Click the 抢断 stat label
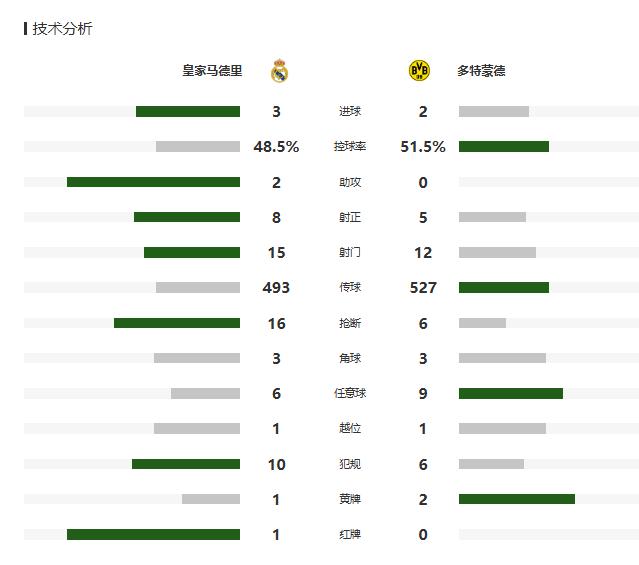Viewport: 639px width, 565px height. (350, 323)
